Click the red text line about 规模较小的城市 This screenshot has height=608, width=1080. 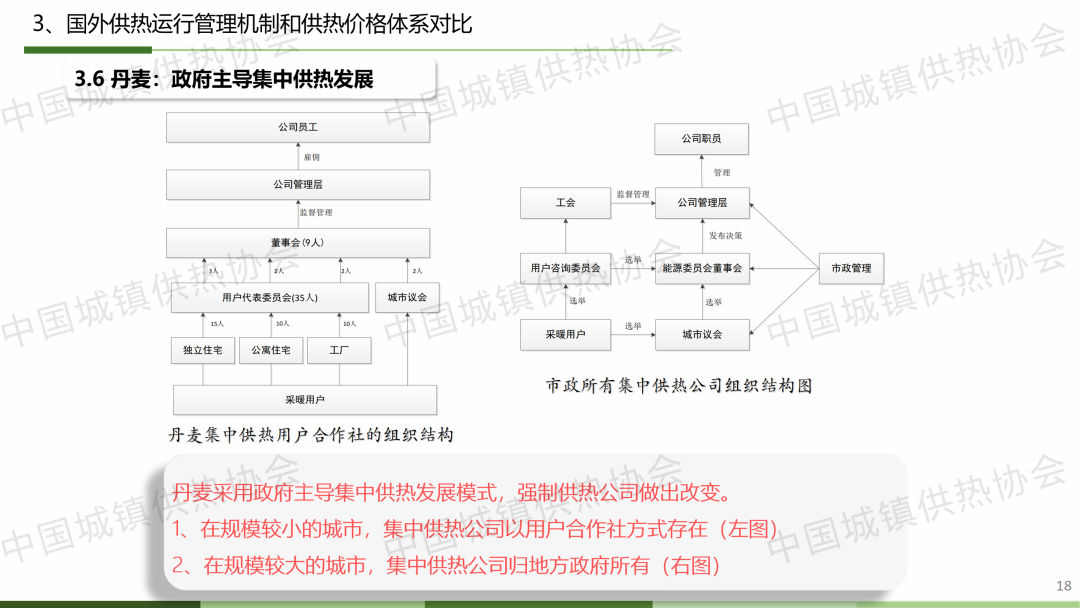tap(474, 529)
